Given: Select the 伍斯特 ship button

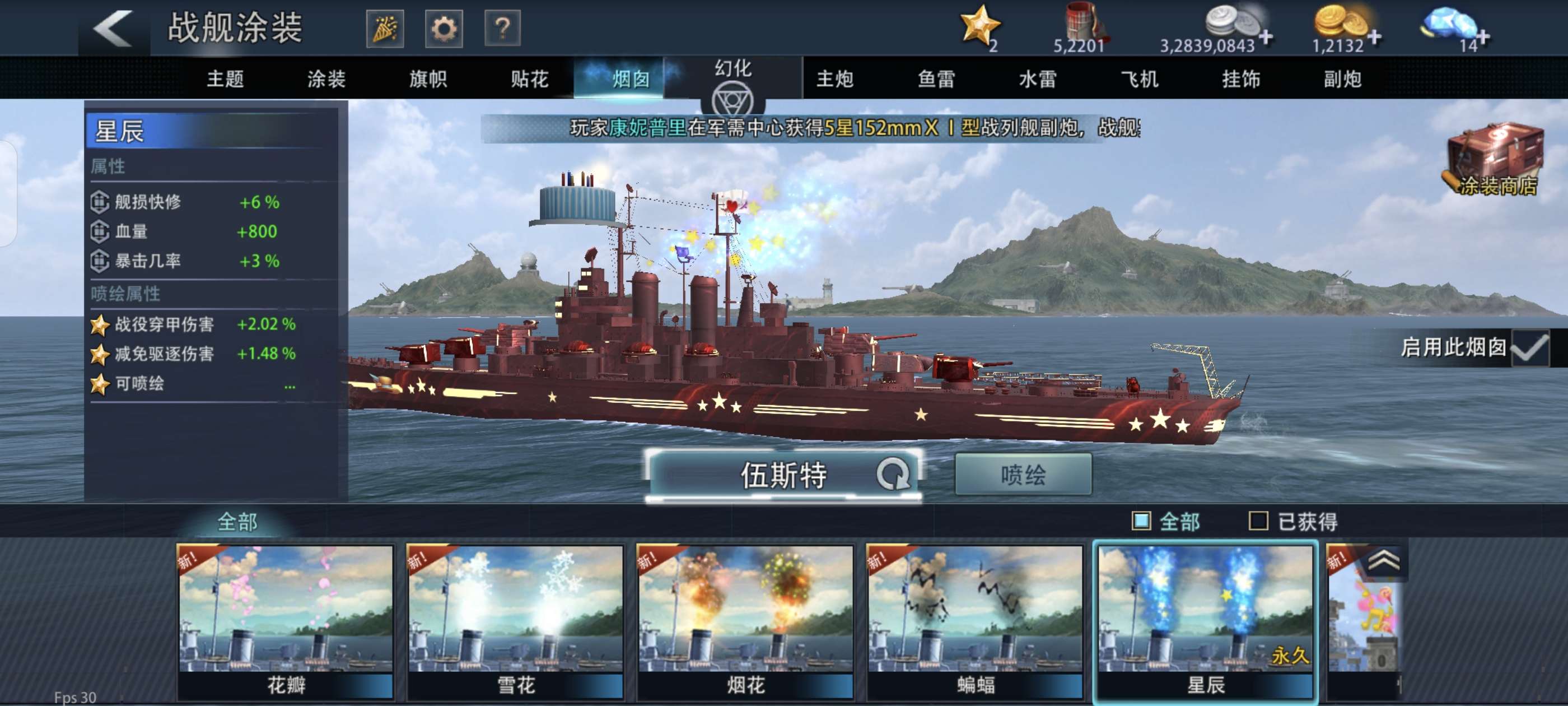Looking at the screenshot, I should (x=784, y=475).
